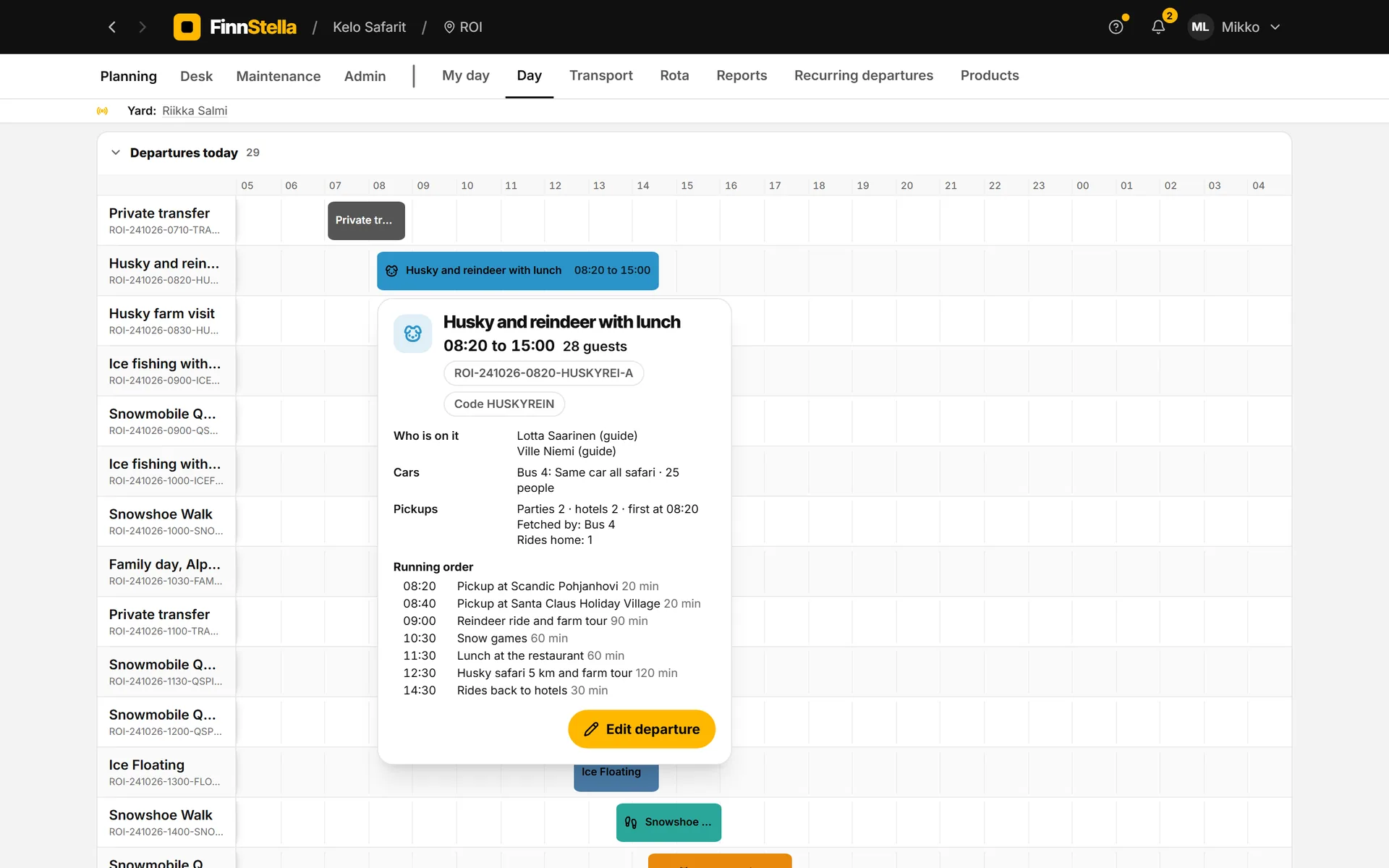Image resolution: width=1389 pixels, height=868 pixels.
Task: Select the Ice Floating timeline block
Action: pyautogui.click(x=616, y=777)
